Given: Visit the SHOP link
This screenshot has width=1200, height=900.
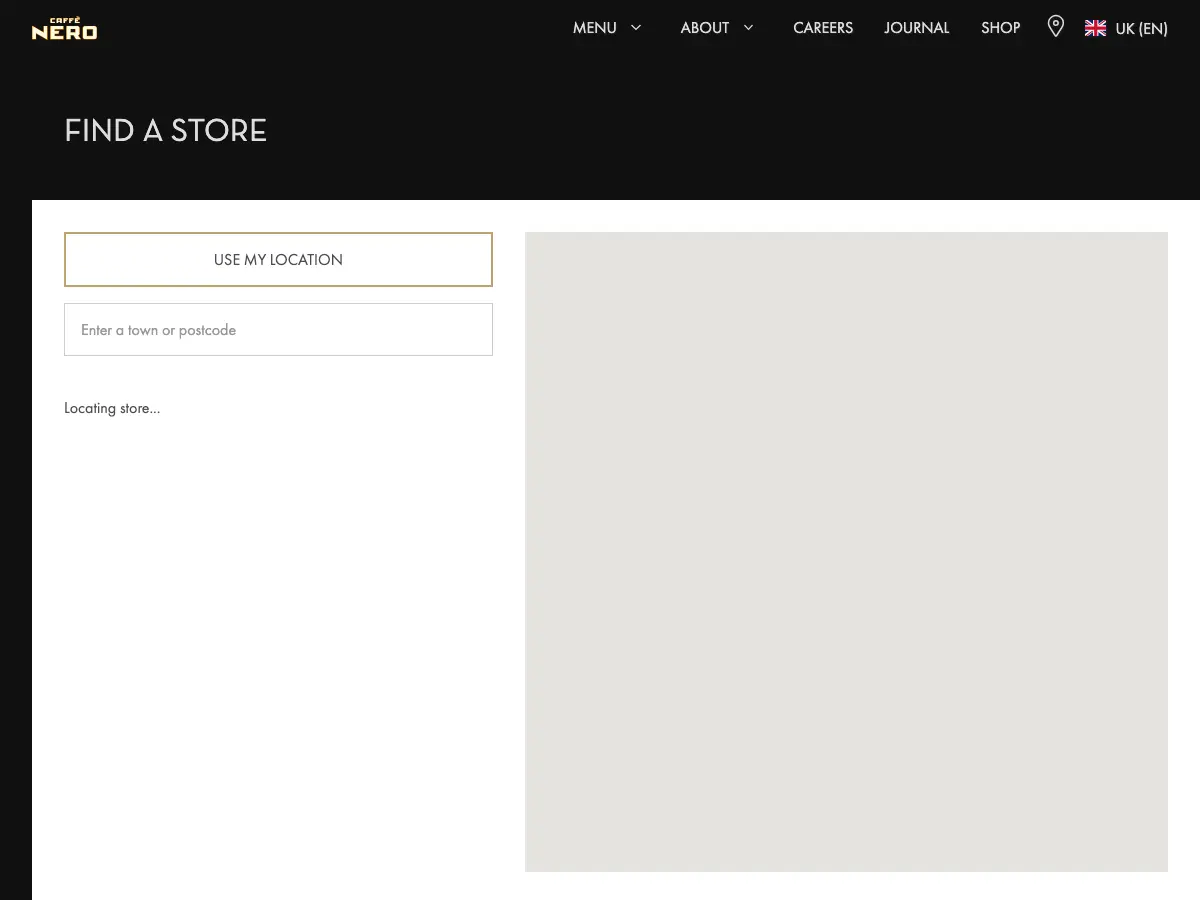Looking at the screenshot, I should click(1000, 28).
